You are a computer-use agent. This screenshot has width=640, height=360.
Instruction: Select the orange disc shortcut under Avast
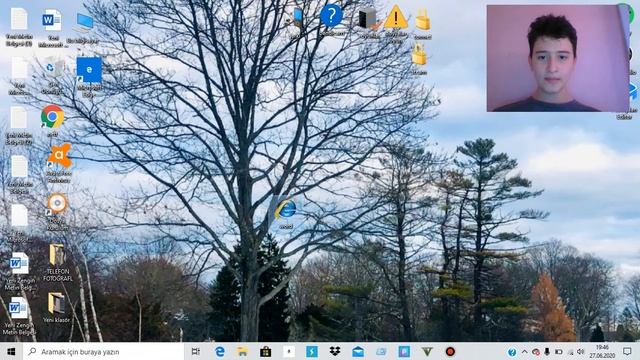[x=57, y=204]
